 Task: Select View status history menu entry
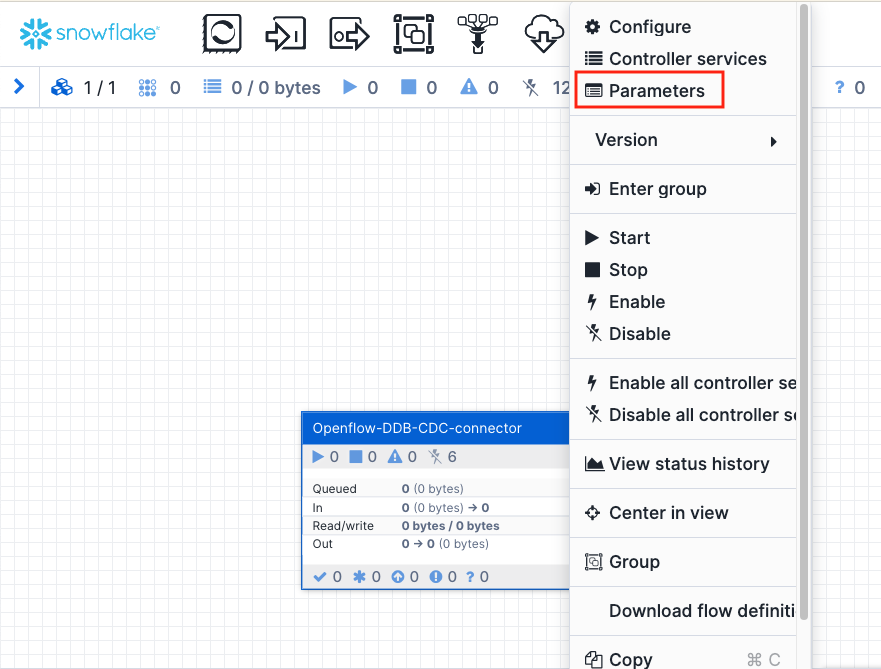tap(688, 464)
